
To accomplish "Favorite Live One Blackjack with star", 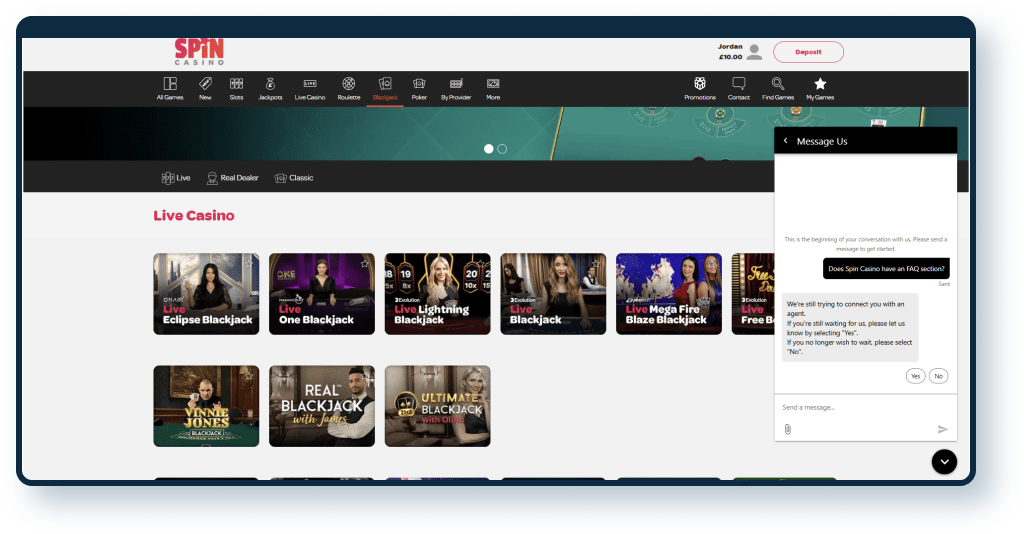I will pyautogui.click(x=364, y=264).
